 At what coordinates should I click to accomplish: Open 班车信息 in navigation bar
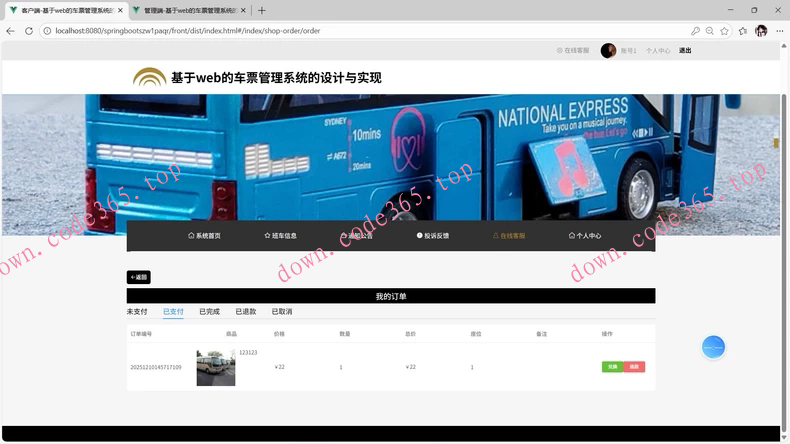coord(281,235)
